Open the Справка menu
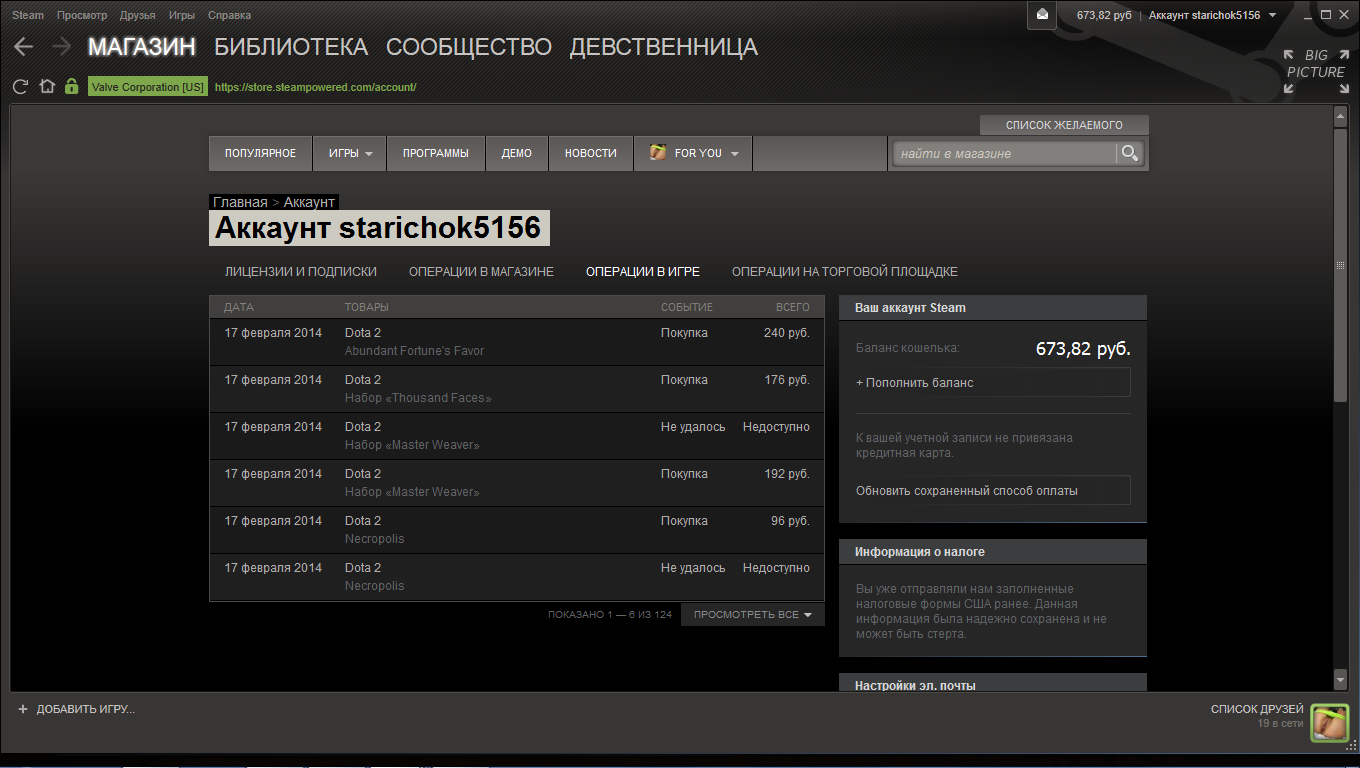 pos(230,15)
